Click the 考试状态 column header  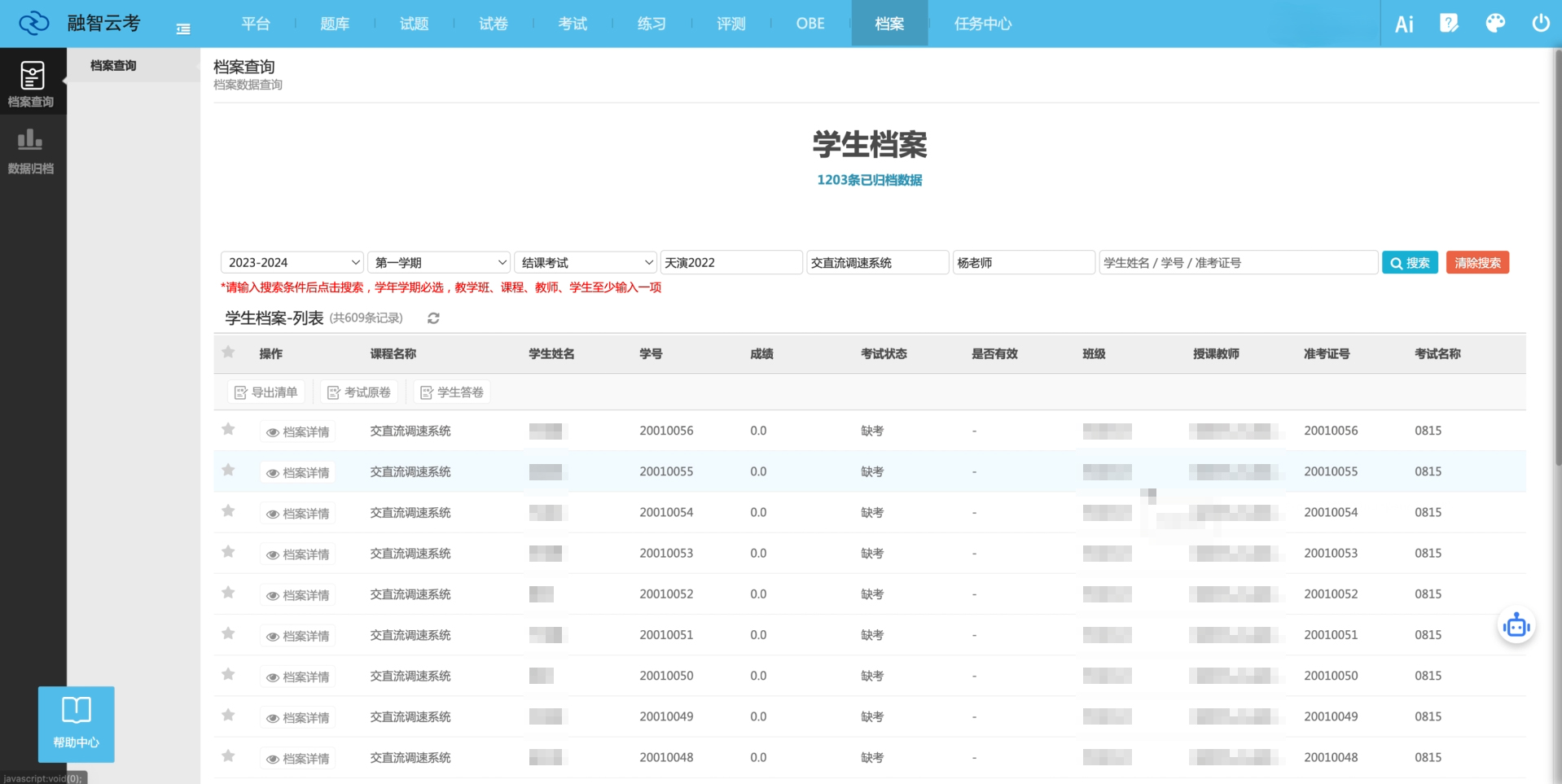(884, 353)
